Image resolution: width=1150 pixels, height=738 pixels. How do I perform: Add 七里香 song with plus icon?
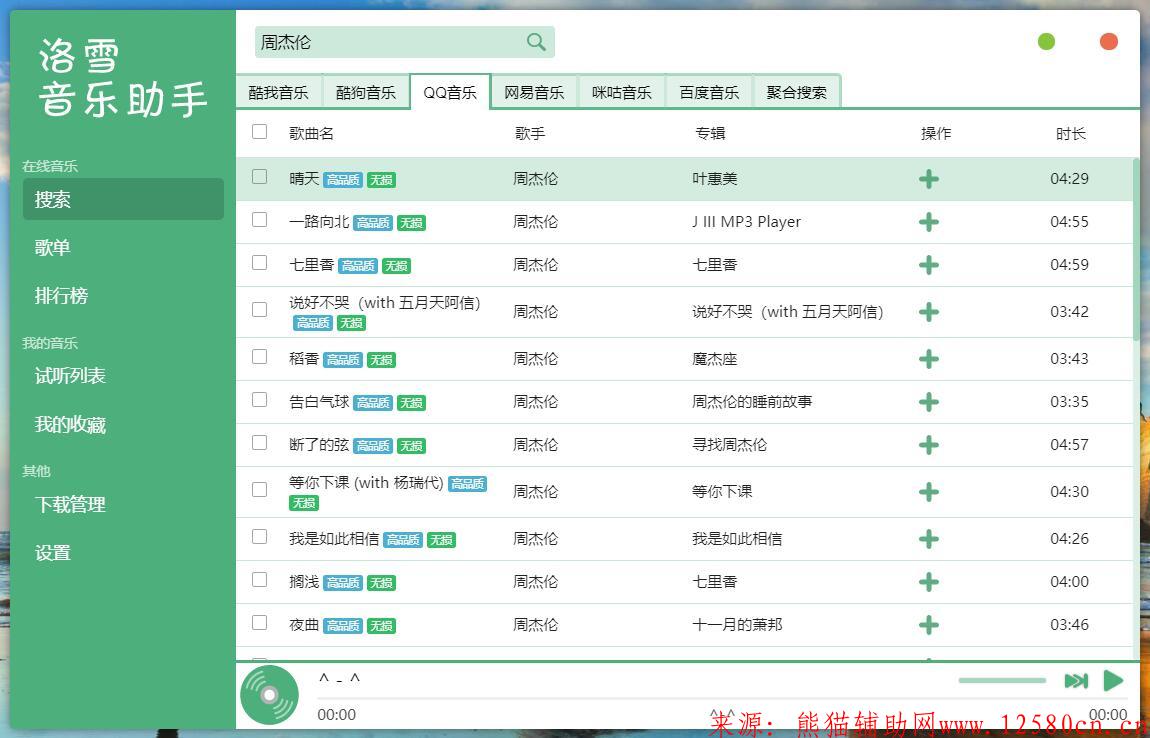click(x=929, y=265)
